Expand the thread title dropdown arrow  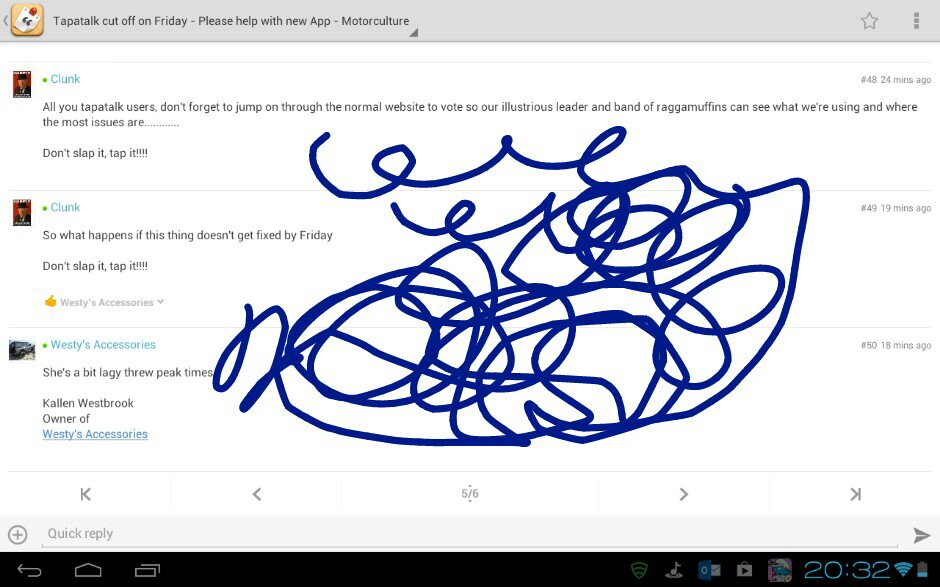pos(413,33)
